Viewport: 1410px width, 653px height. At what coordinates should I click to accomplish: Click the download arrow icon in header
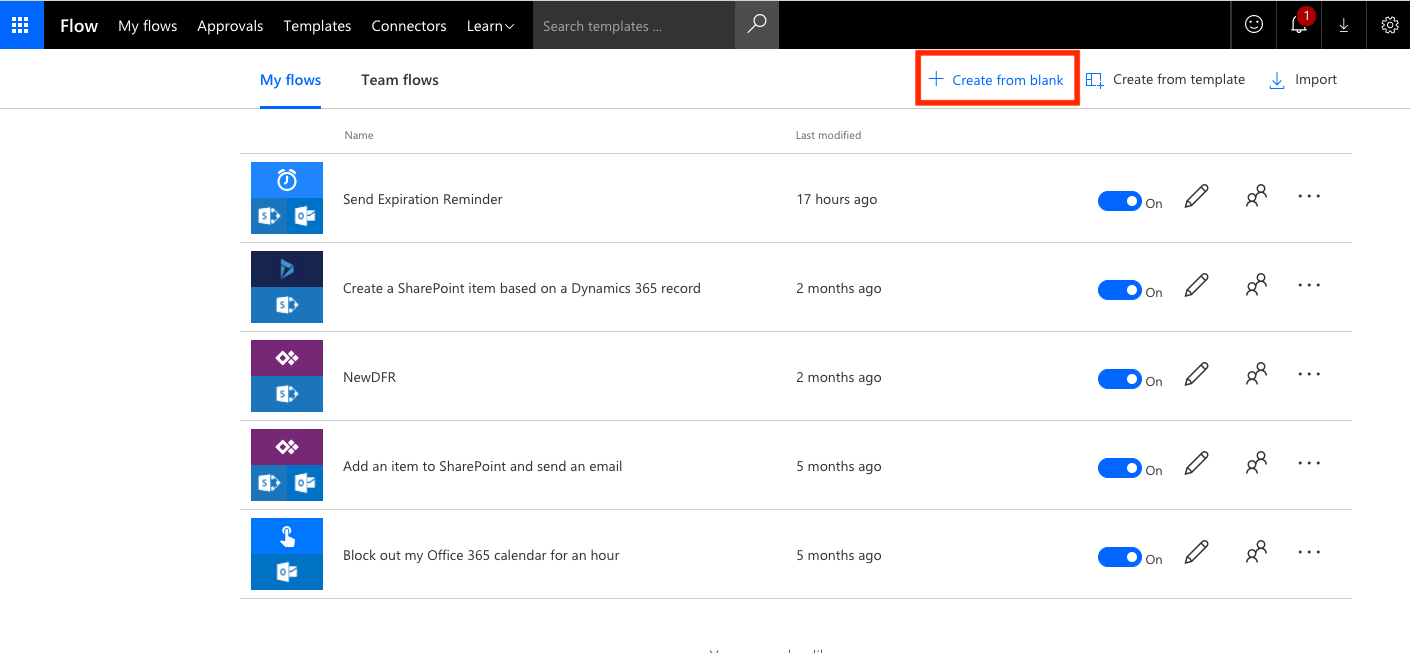(1344, 25)
